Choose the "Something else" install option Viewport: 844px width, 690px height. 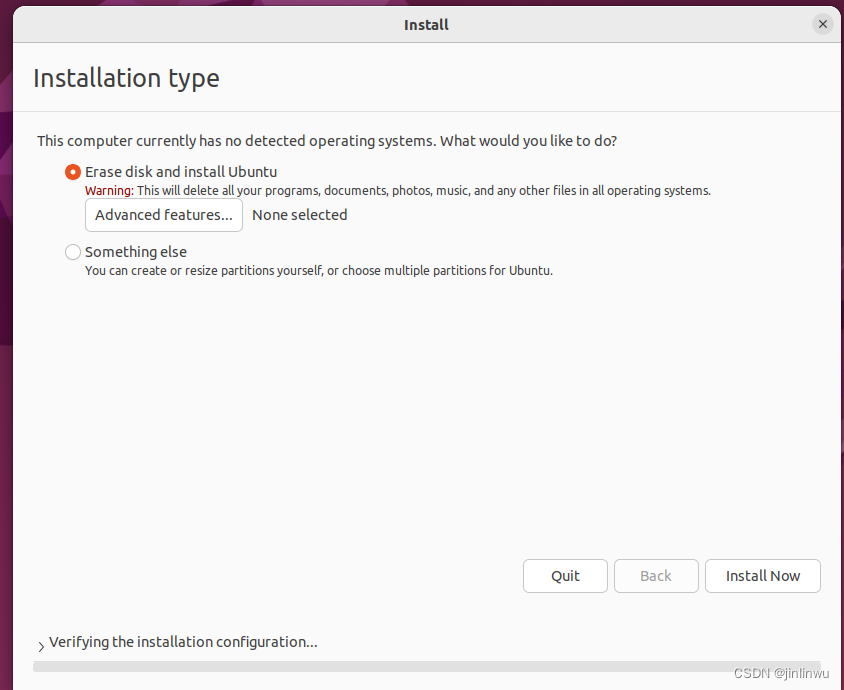coord(135,252)
